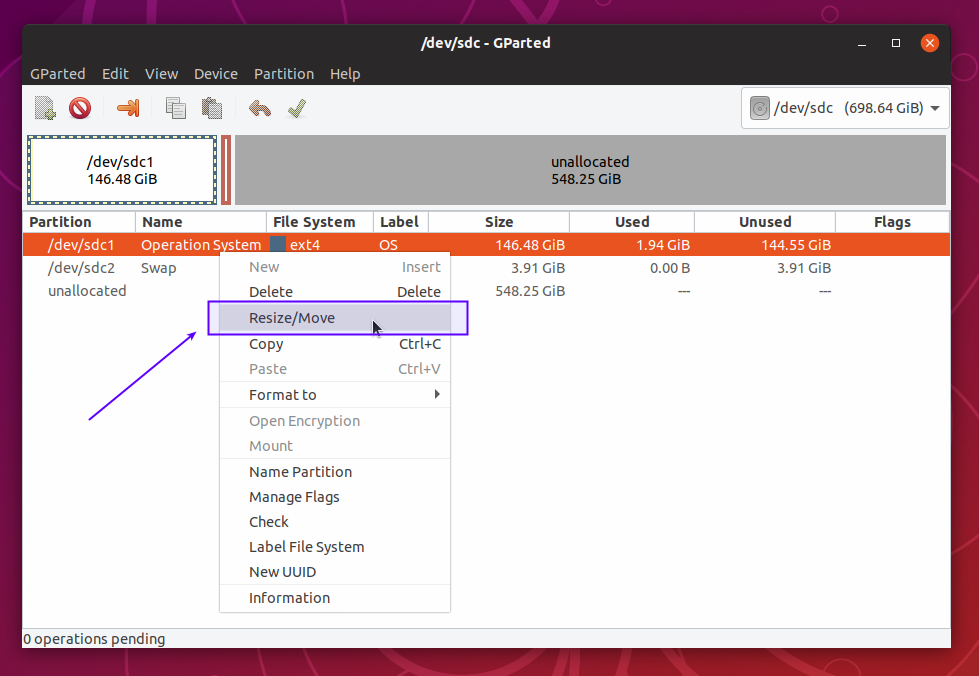
Task: Open the Device menu
Action: pos(216,74)
